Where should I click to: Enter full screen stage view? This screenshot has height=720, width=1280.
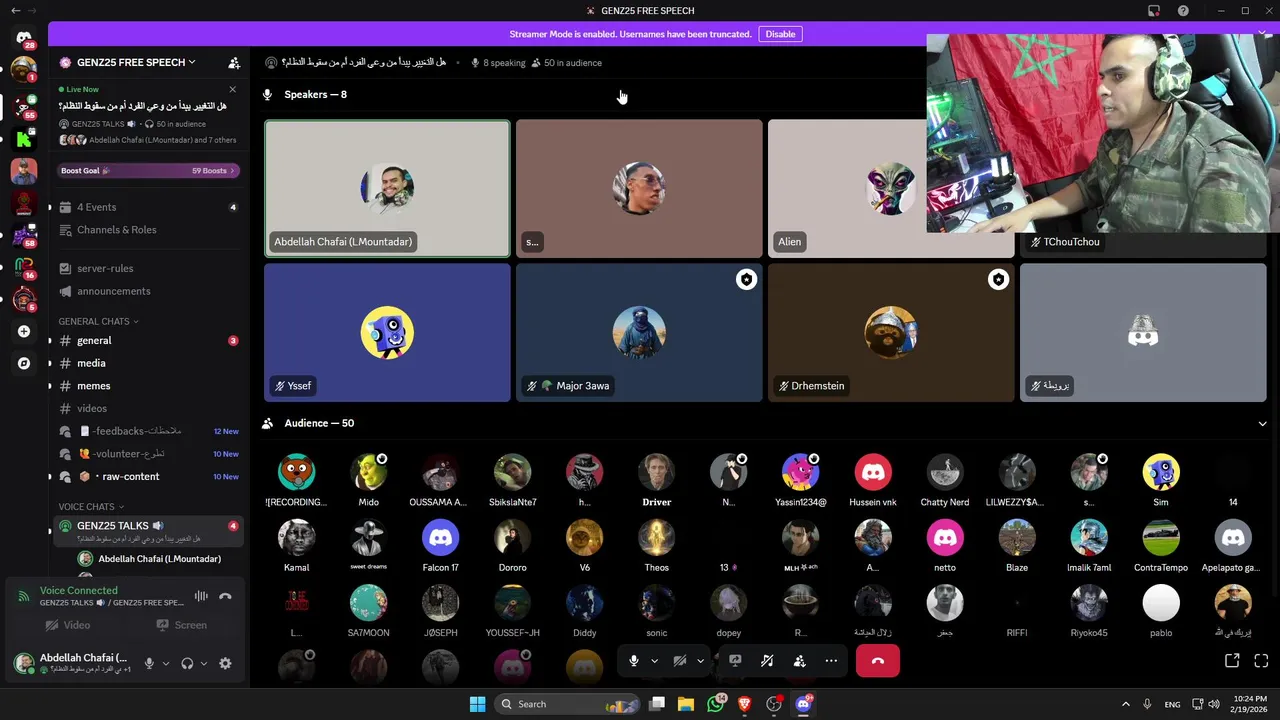(1261, 661)
